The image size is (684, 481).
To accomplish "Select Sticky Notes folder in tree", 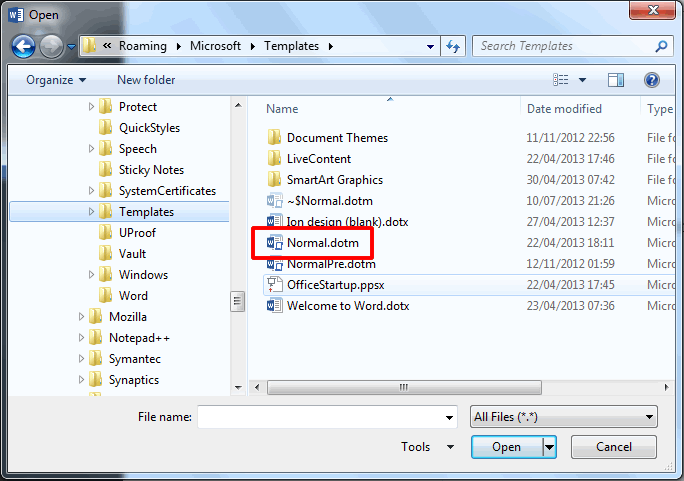I will (151, 170).
